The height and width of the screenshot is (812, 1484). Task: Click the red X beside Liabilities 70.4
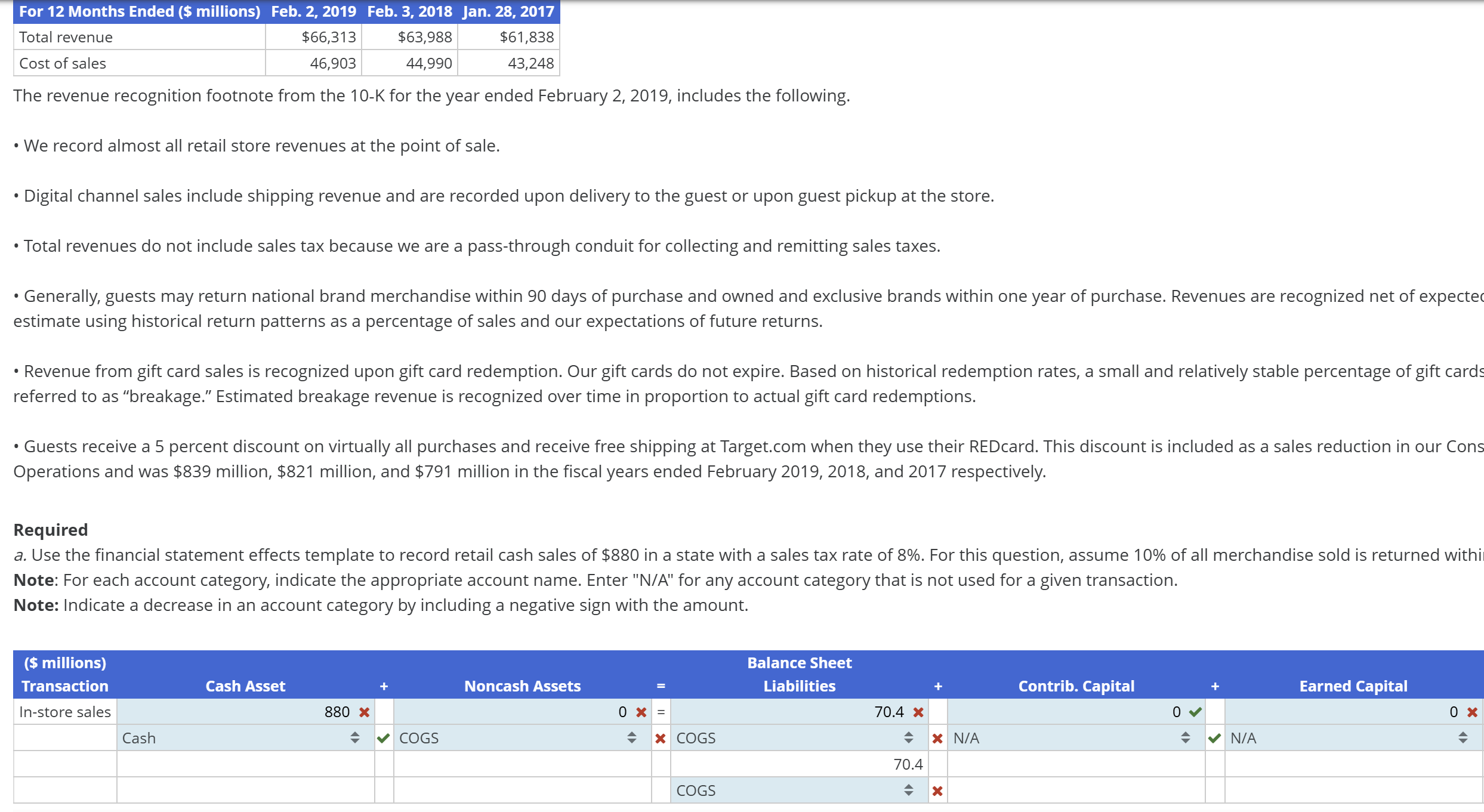918,711
